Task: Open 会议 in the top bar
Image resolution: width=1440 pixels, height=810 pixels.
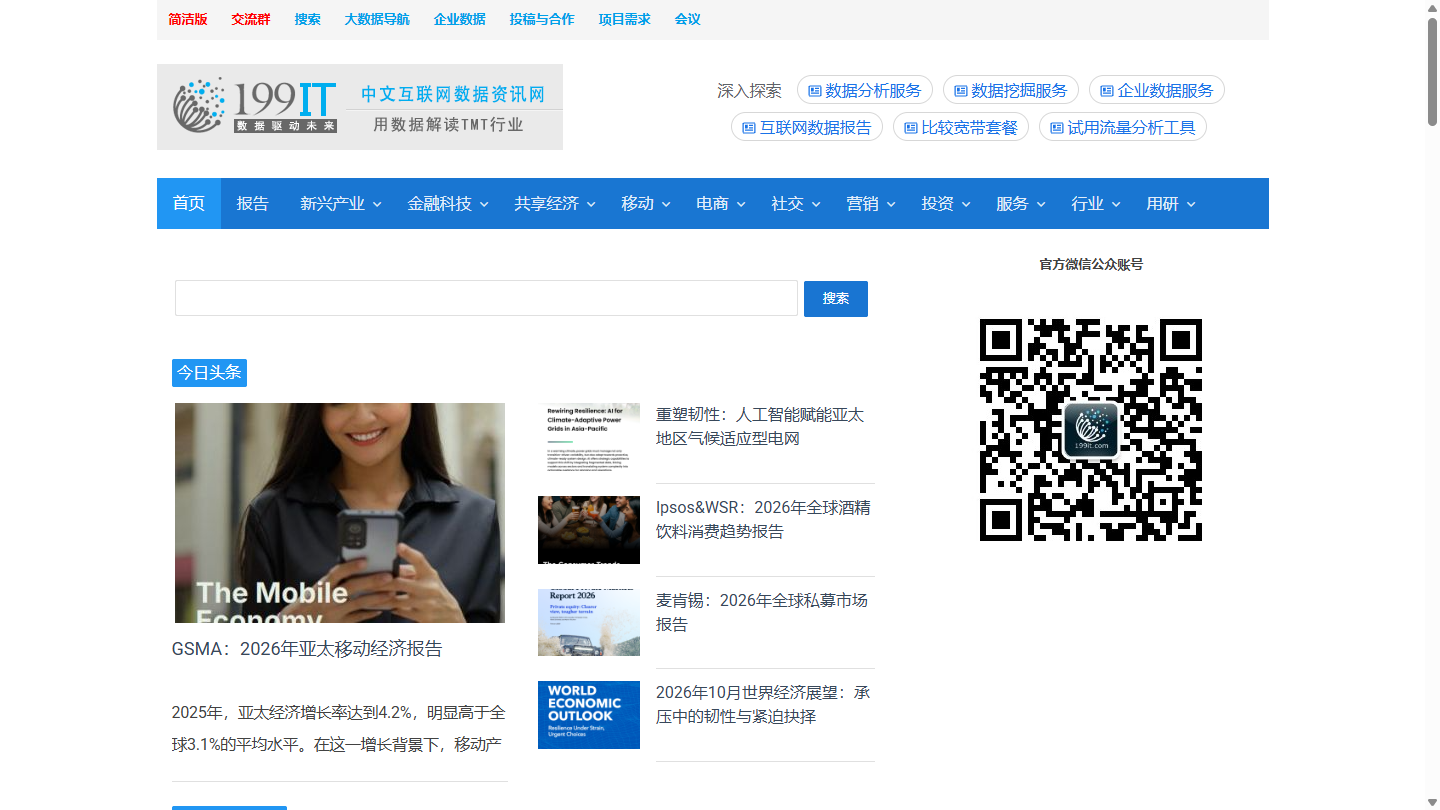Action: 688,19
